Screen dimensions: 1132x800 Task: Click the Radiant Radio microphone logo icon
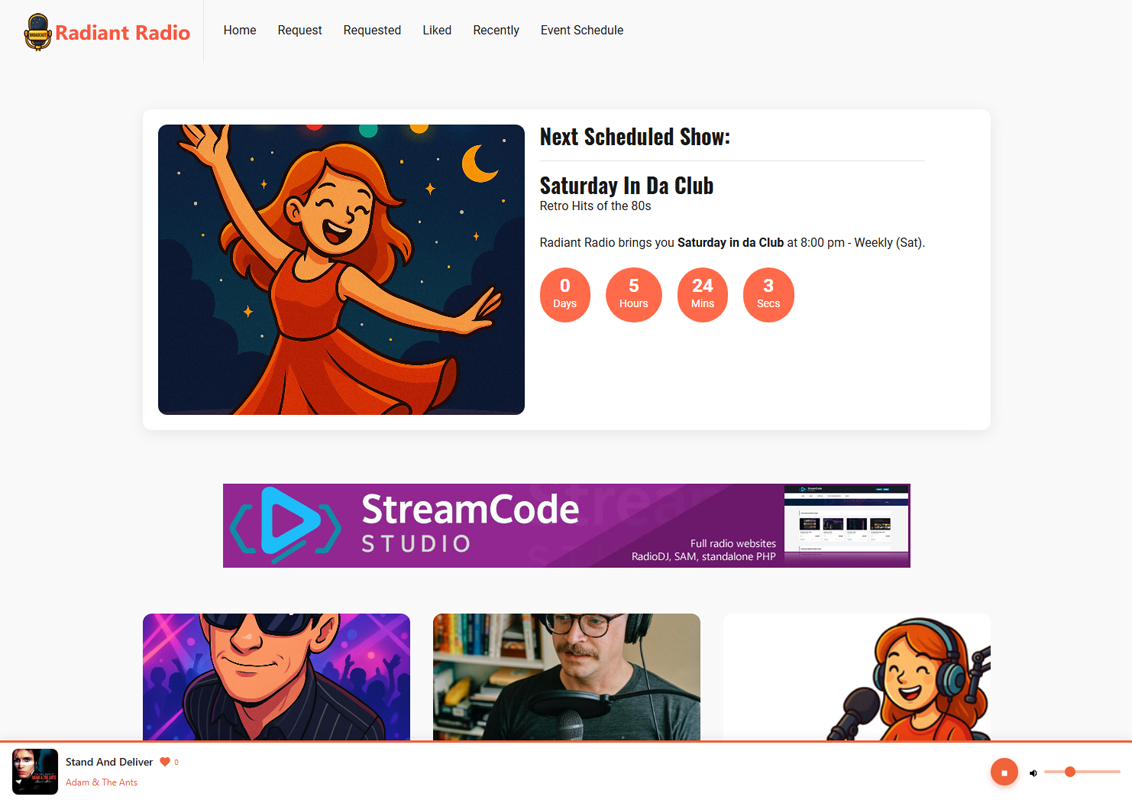(38, 32)
